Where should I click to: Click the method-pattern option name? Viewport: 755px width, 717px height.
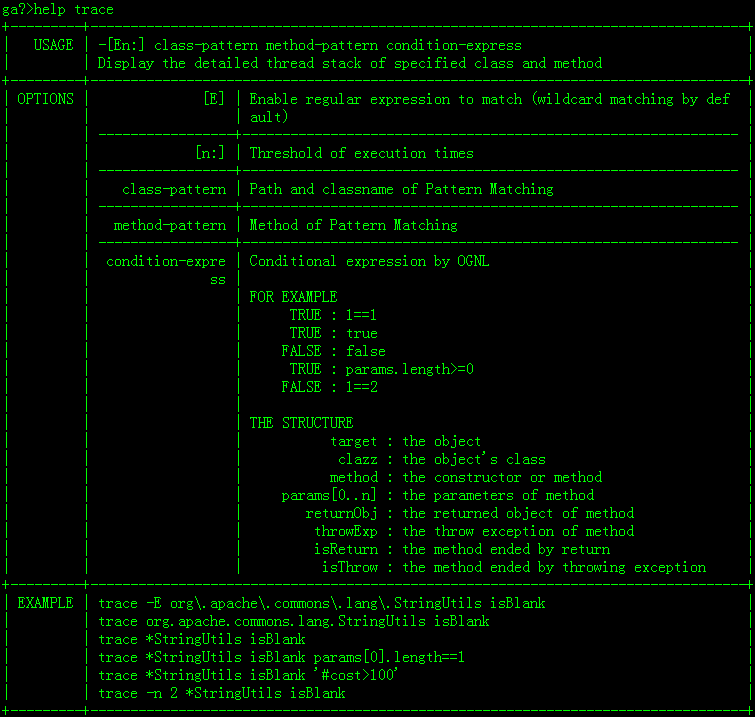[169, 225]
